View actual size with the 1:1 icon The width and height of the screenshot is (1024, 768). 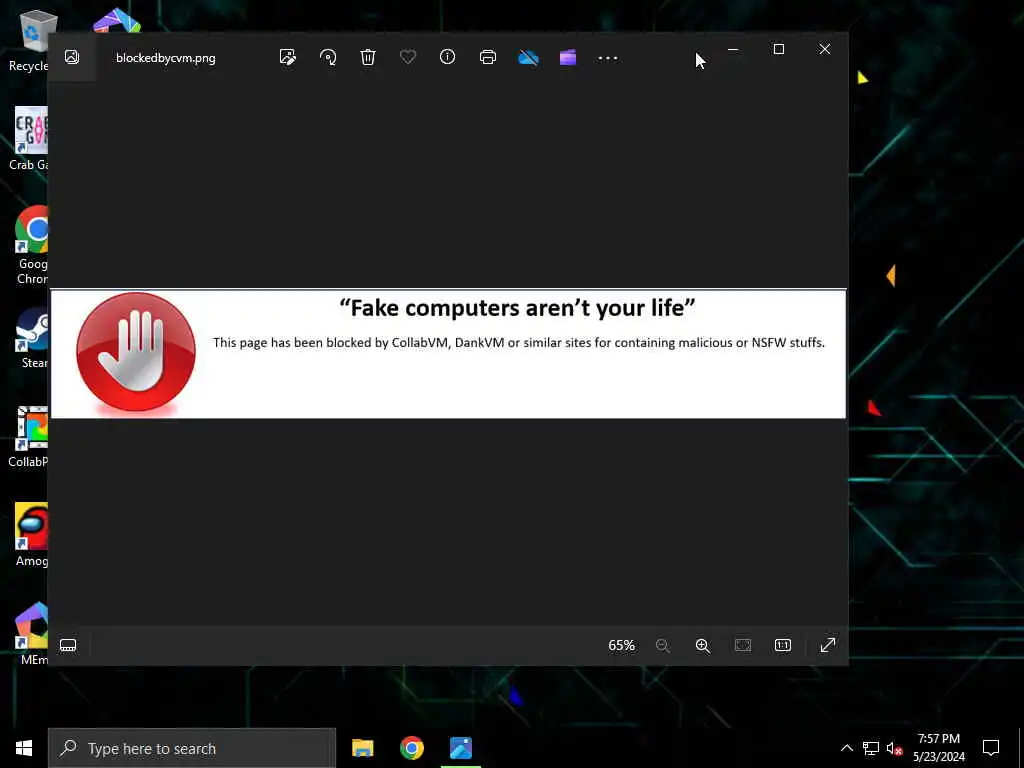(783, 645)
